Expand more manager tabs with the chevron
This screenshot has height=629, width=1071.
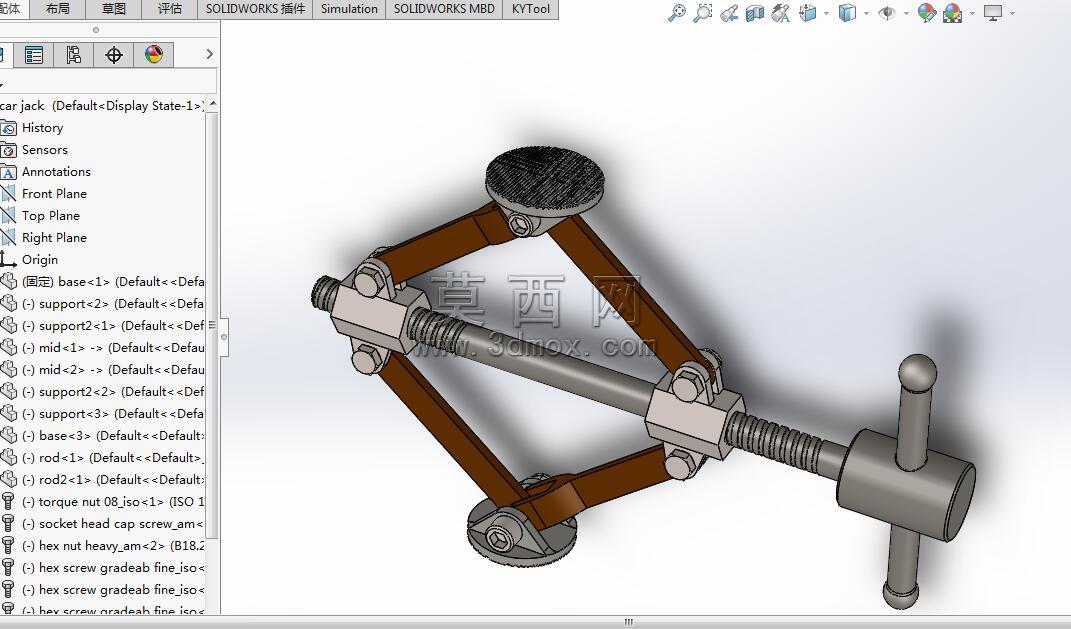coord(210,54)
